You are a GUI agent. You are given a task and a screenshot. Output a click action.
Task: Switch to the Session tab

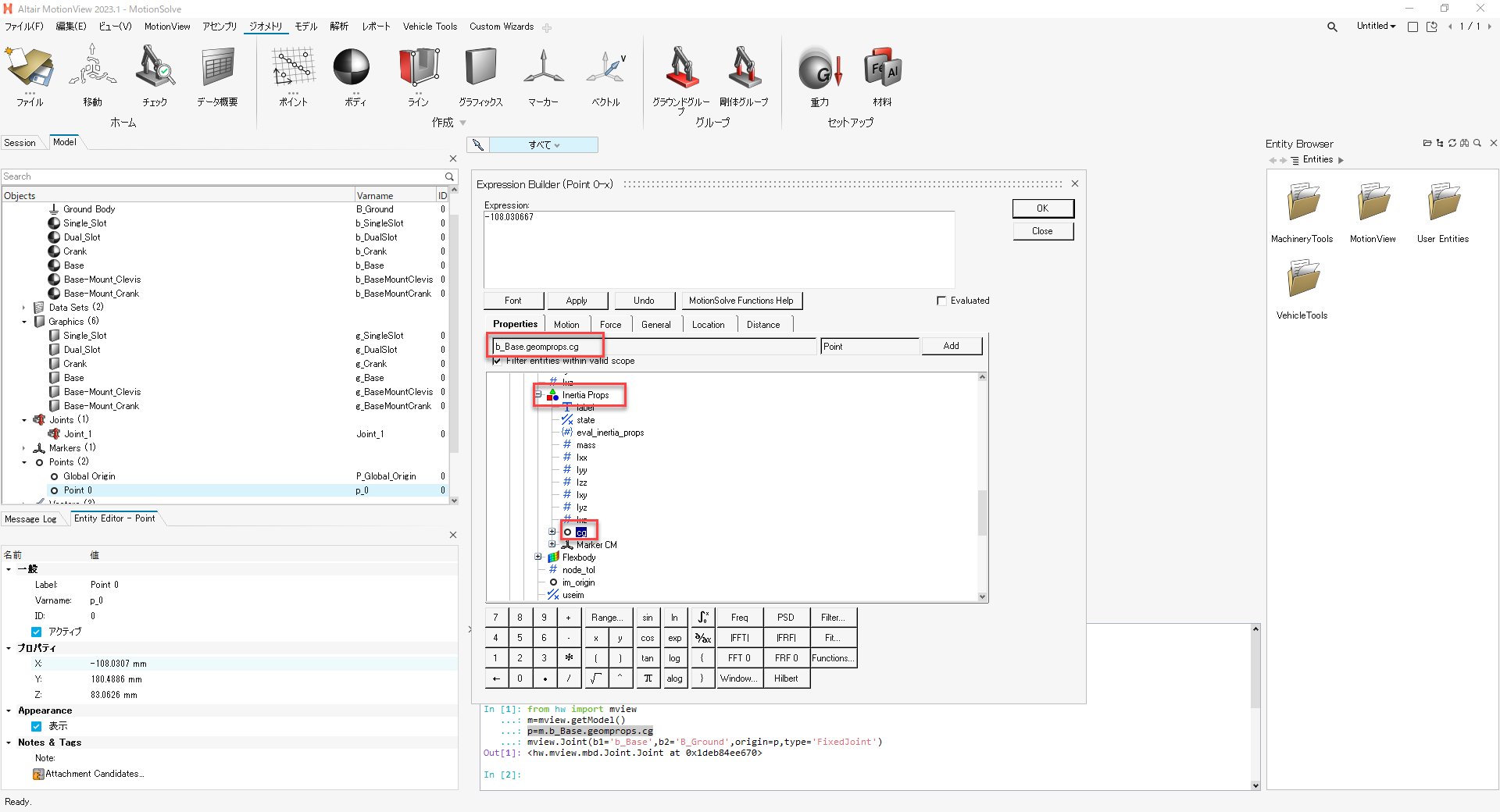click(20, 142)
